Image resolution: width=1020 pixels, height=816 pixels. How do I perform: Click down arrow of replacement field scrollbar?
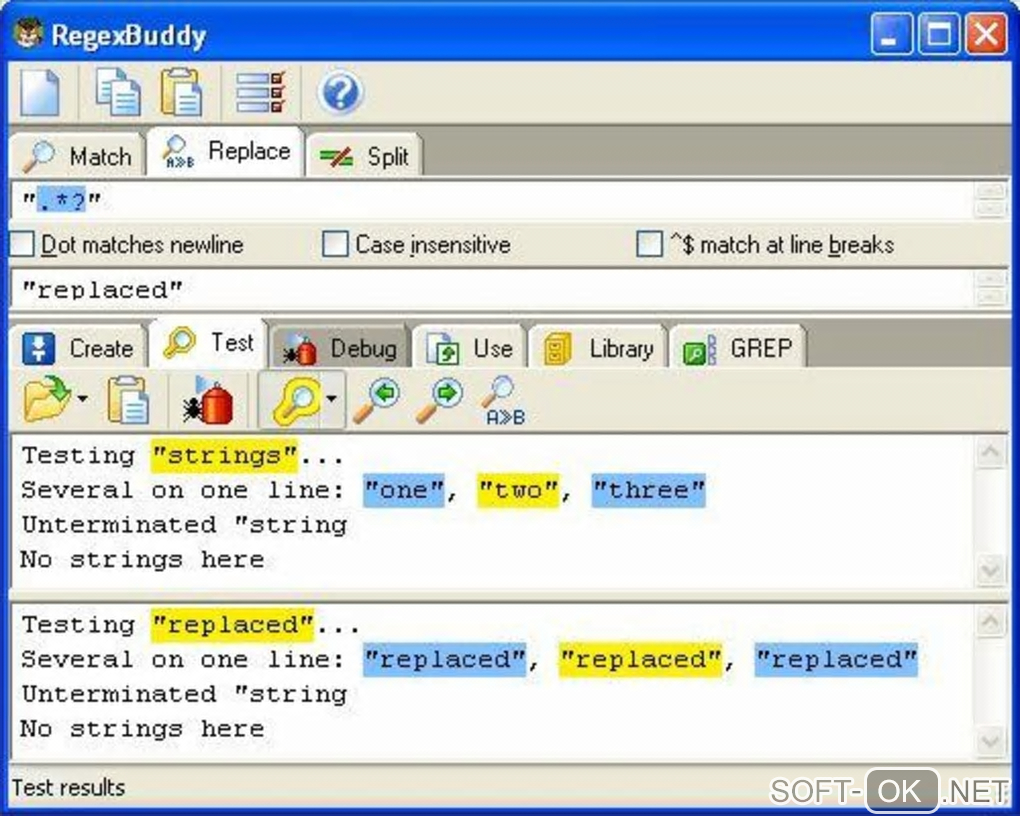(991, 298)
